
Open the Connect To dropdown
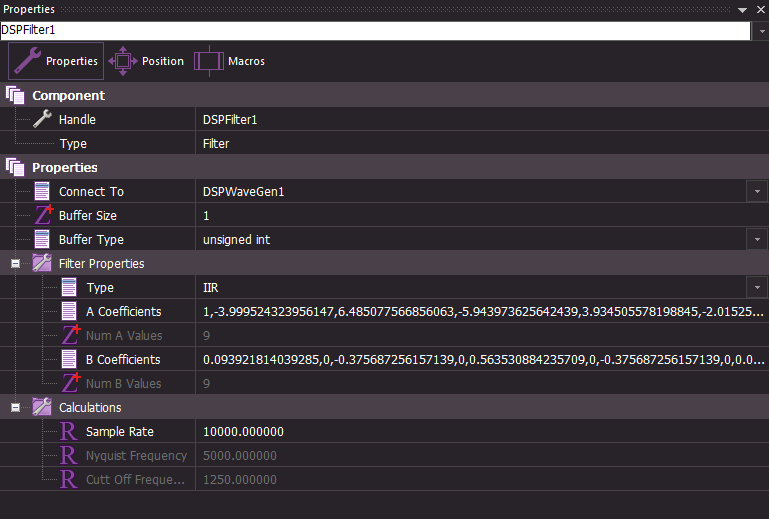click(755, 191)
